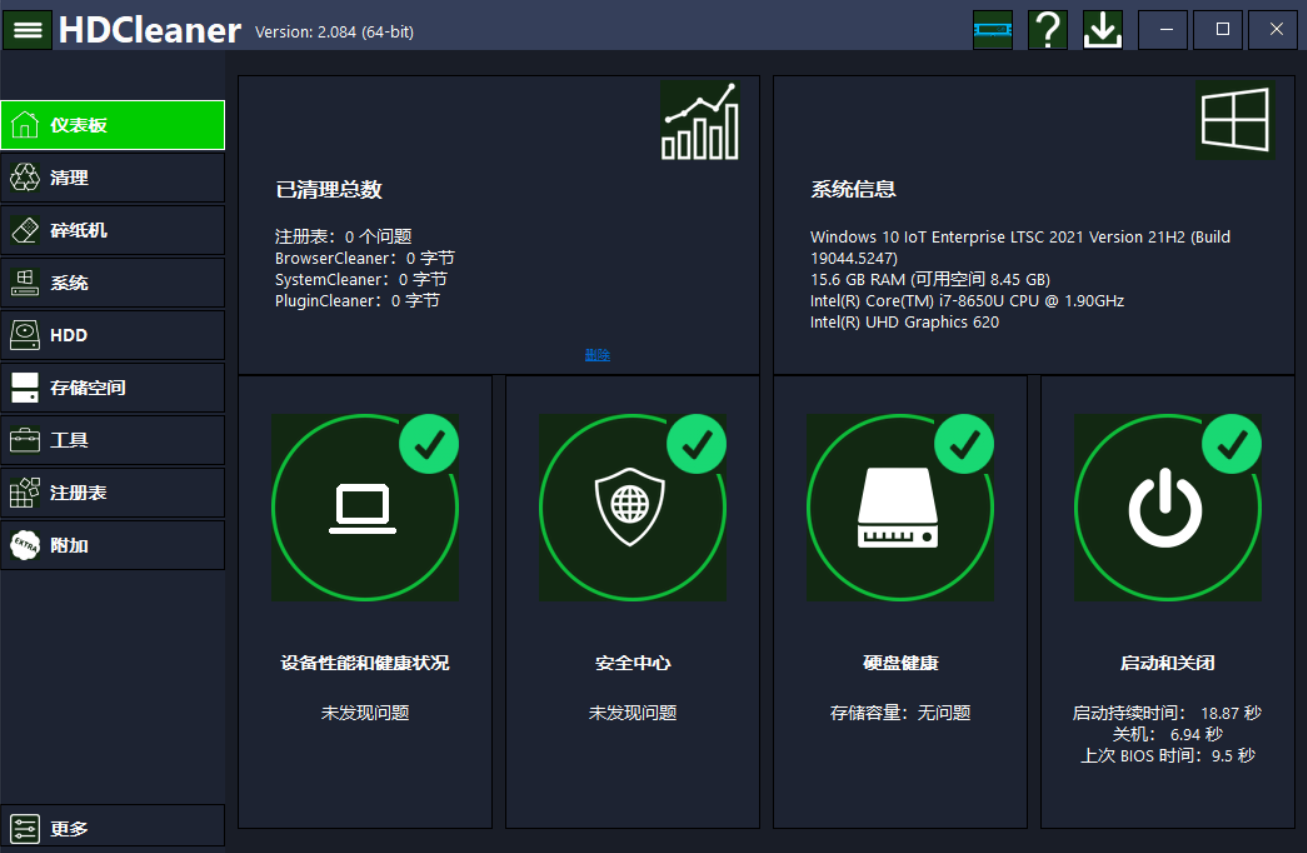Click 未发现问题 under 安全中心
Viewport: 1307px width, 853px height.
[x=633, y=713]
